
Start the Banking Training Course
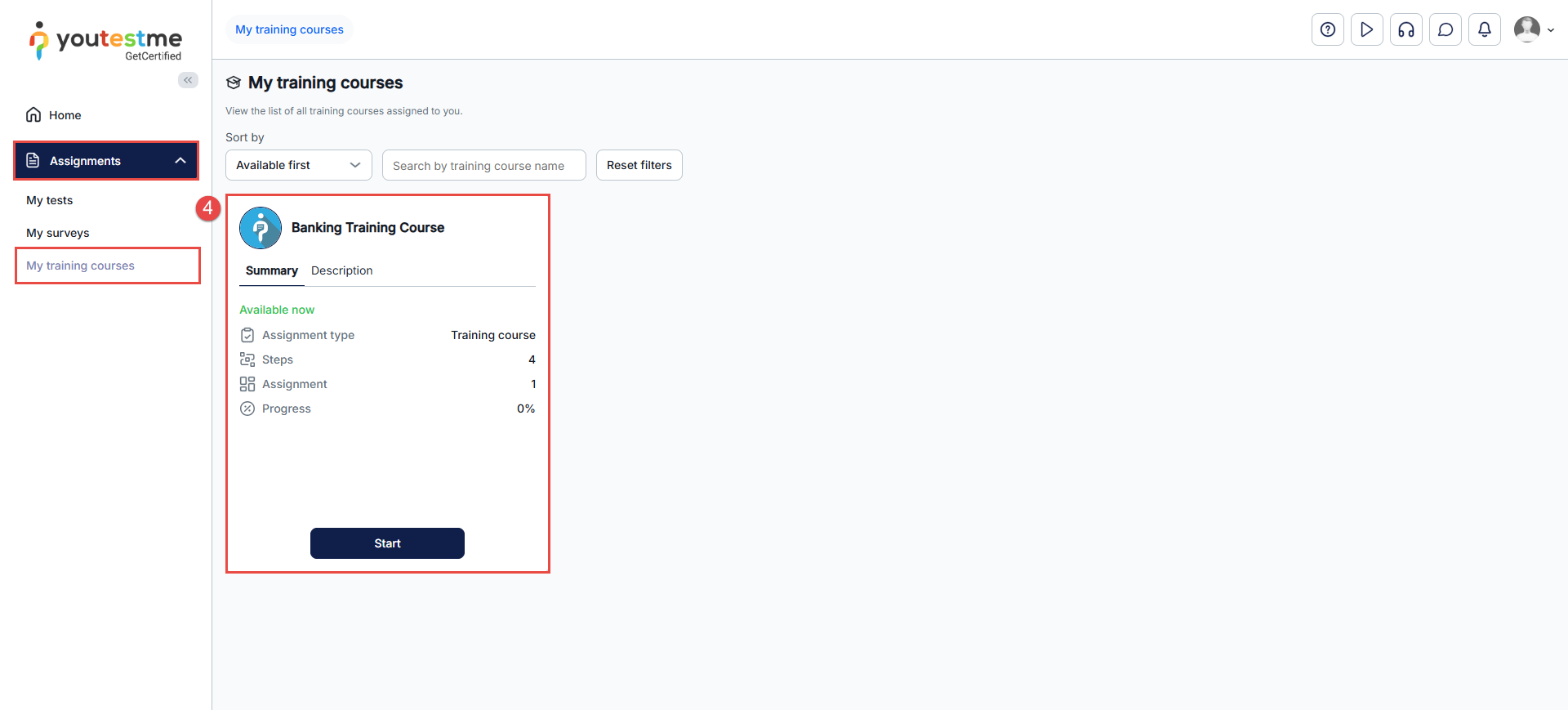click(387, 543)
